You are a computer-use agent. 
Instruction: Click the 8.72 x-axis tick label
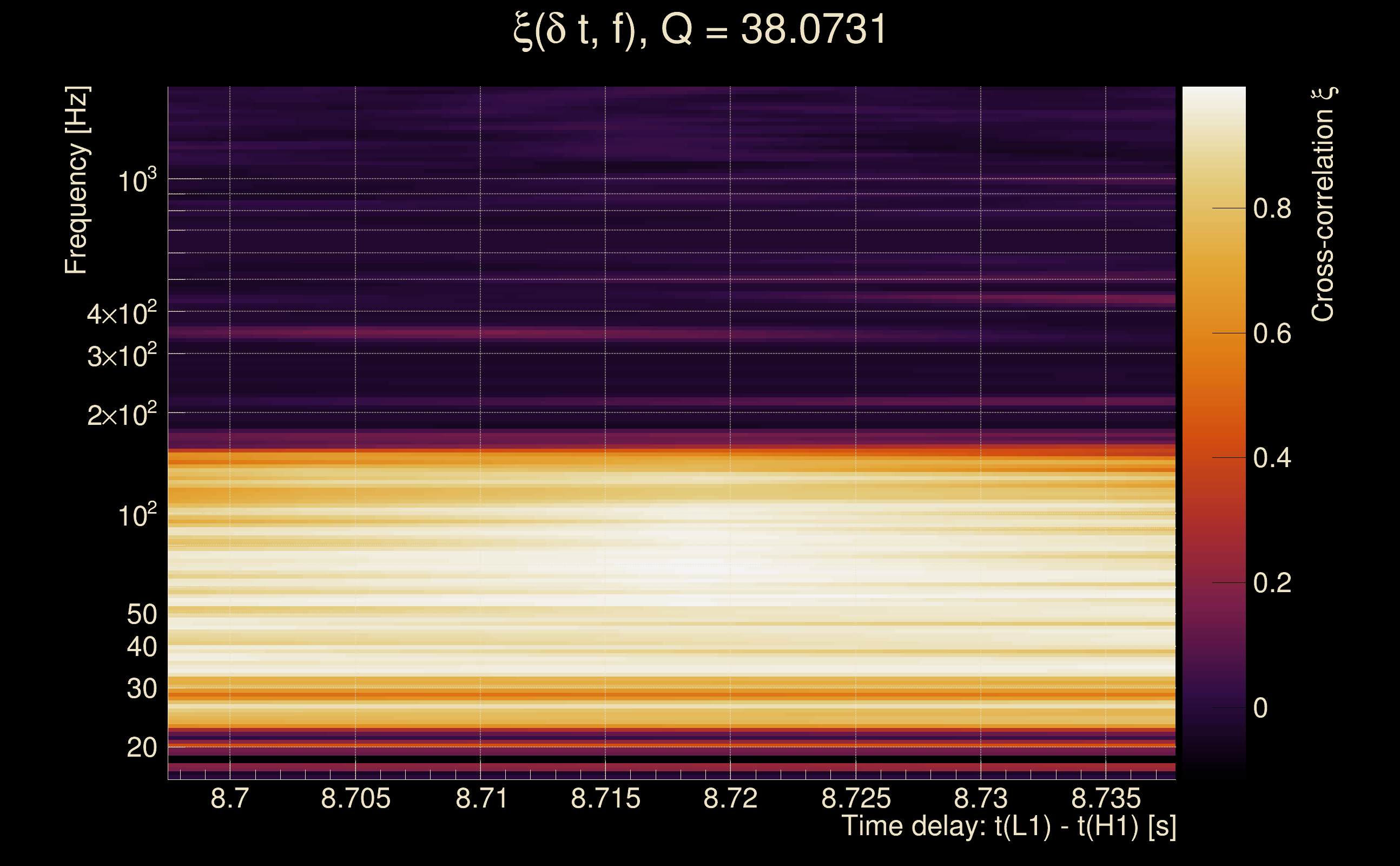click(730, 798)
